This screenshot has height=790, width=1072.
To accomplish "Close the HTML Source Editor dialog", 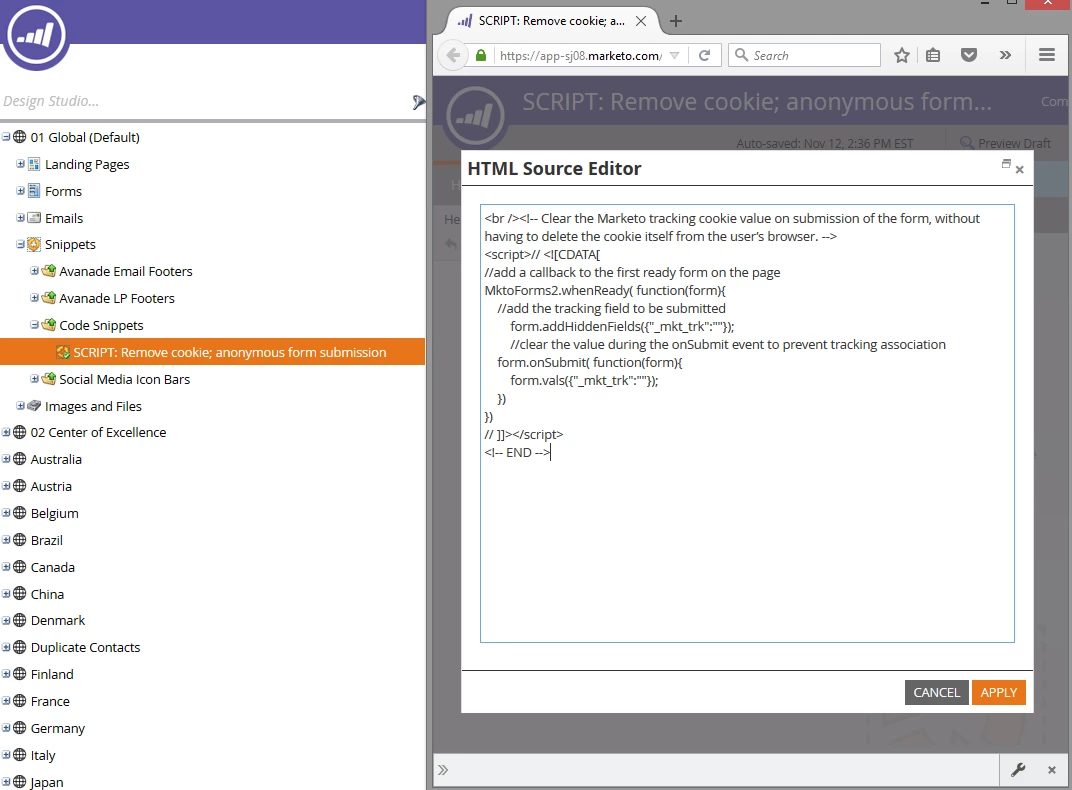I will (1019, 169).
